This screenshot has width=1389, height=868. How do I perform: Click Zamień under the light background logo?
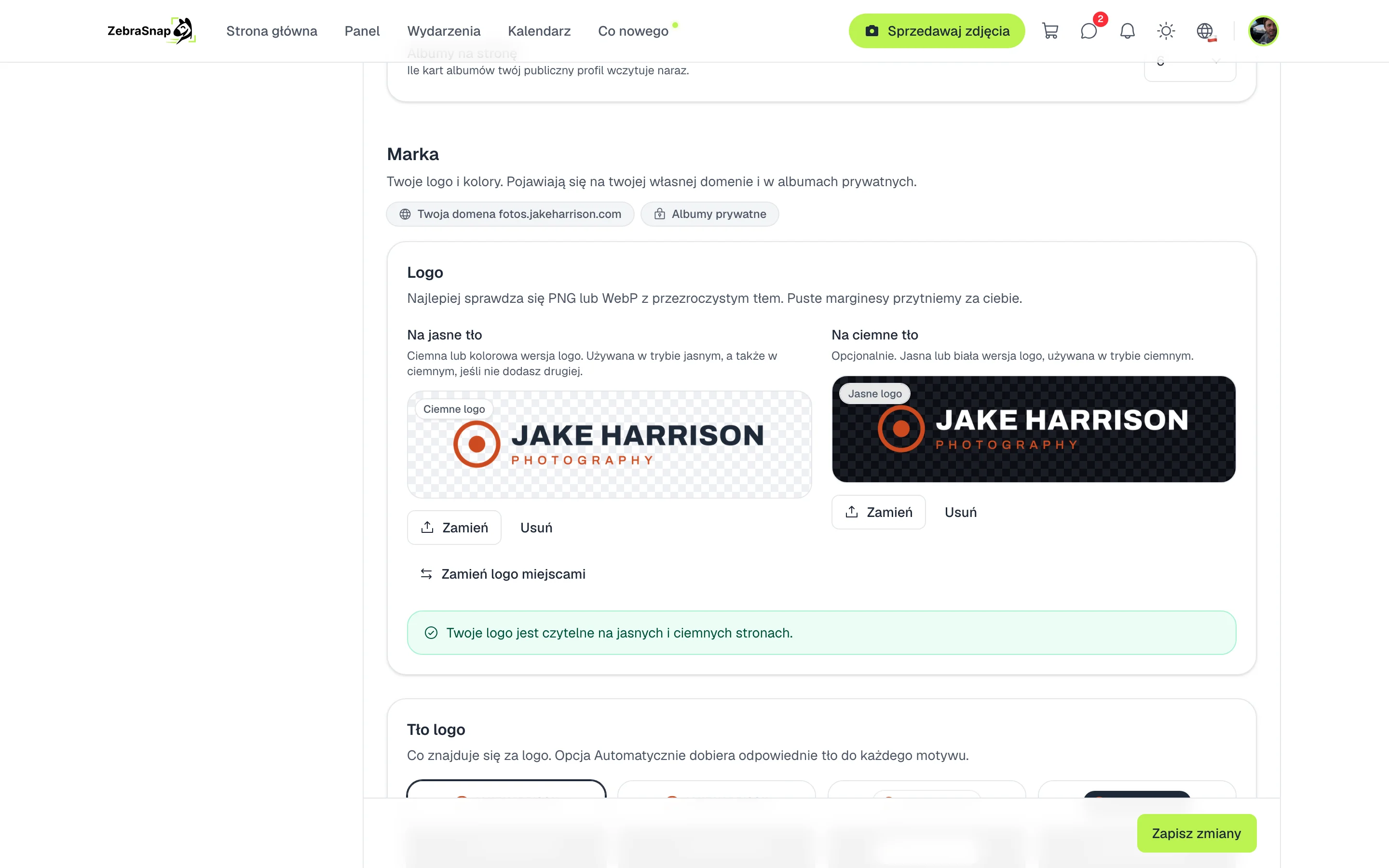(x=454, y=528)
